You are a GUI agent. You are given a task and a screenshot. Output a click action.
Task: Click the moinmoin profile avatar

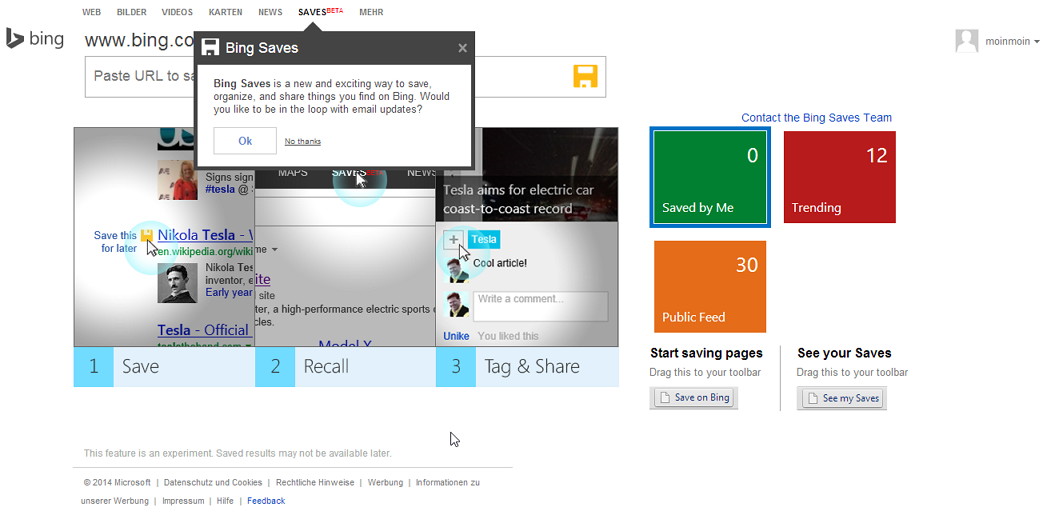[x=967, y=41]
